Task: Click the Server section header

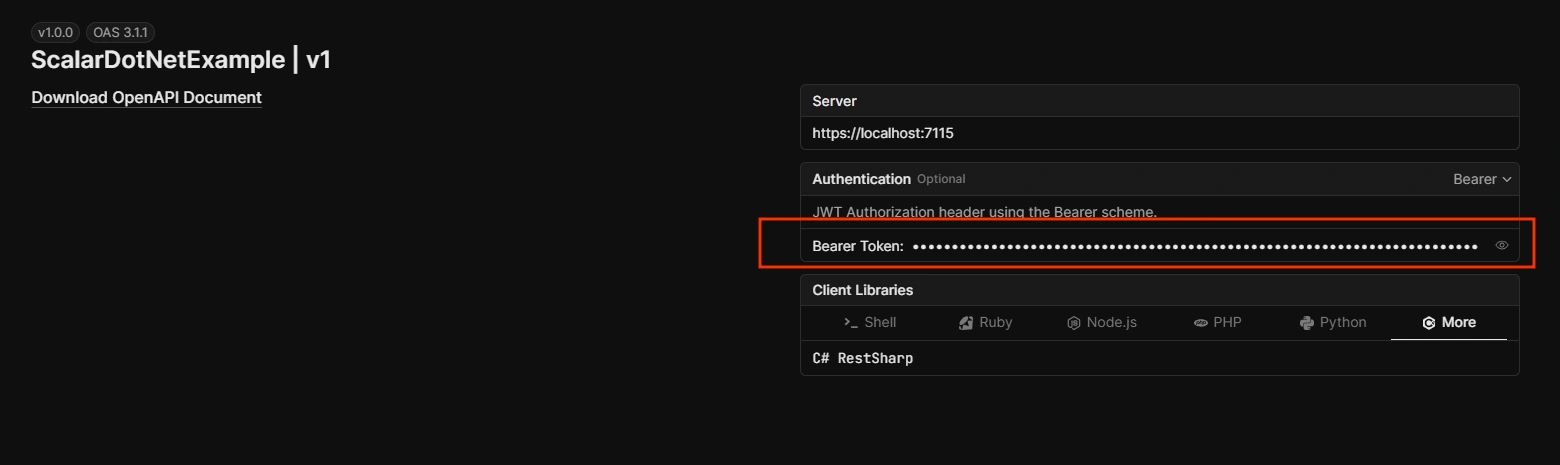Action: (x=834, y=101)
